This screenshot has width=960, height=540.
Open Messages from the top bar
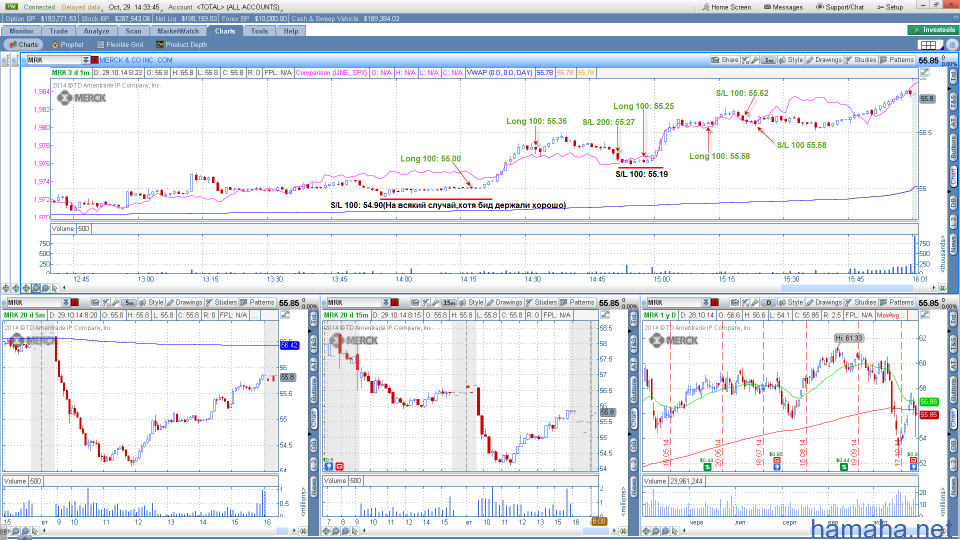pos(783,7)
